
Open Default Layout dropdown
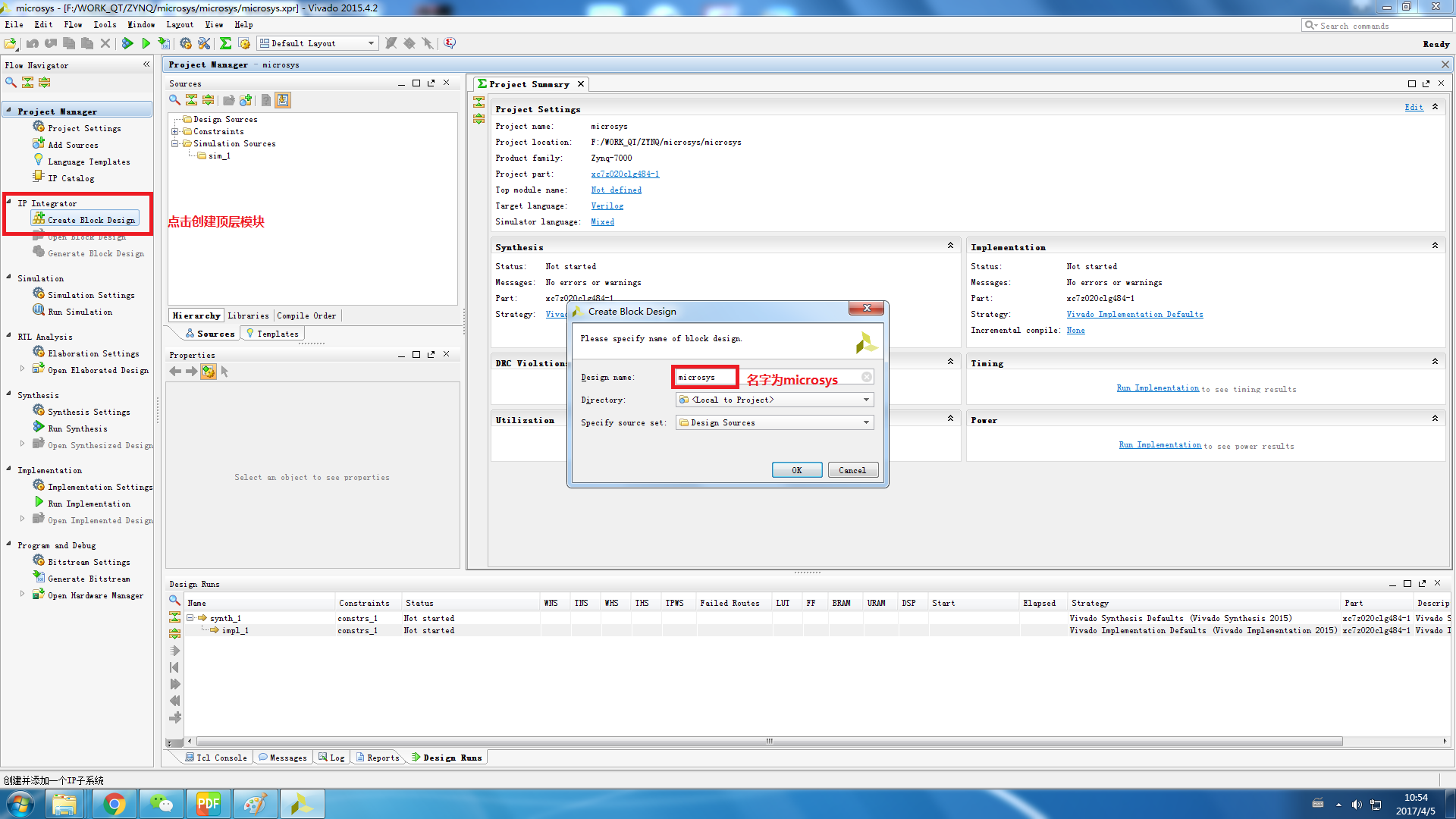[317, 43]
